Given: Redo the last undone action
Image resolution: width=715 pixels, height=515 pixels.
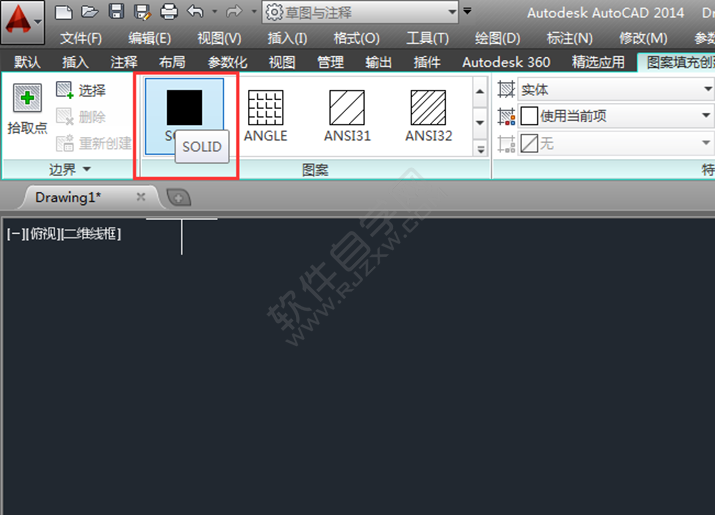Looking at the screenshot, I should tap(234, 11).
